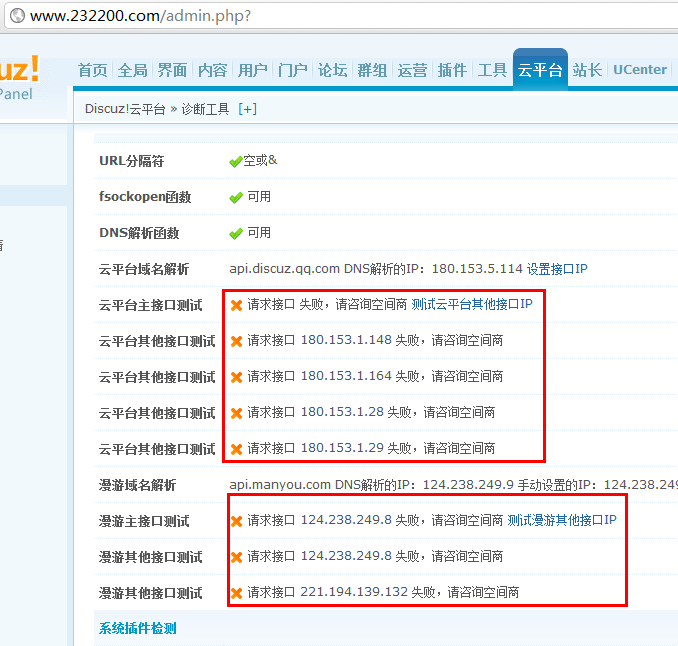Click the 漫游域名解析 row label
This screenshot has width=678, height=646.
click(137, 485)
